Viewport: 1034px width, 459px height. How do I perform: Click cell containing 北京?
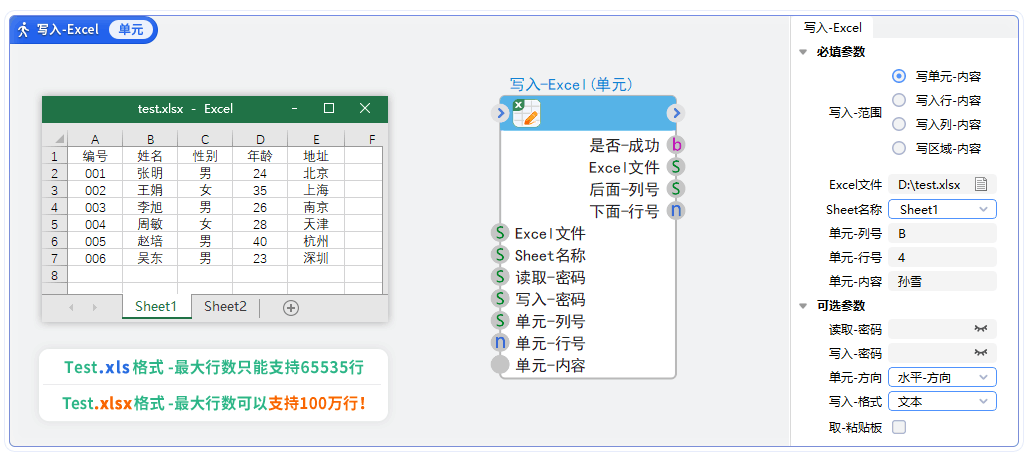pos(315,173)
